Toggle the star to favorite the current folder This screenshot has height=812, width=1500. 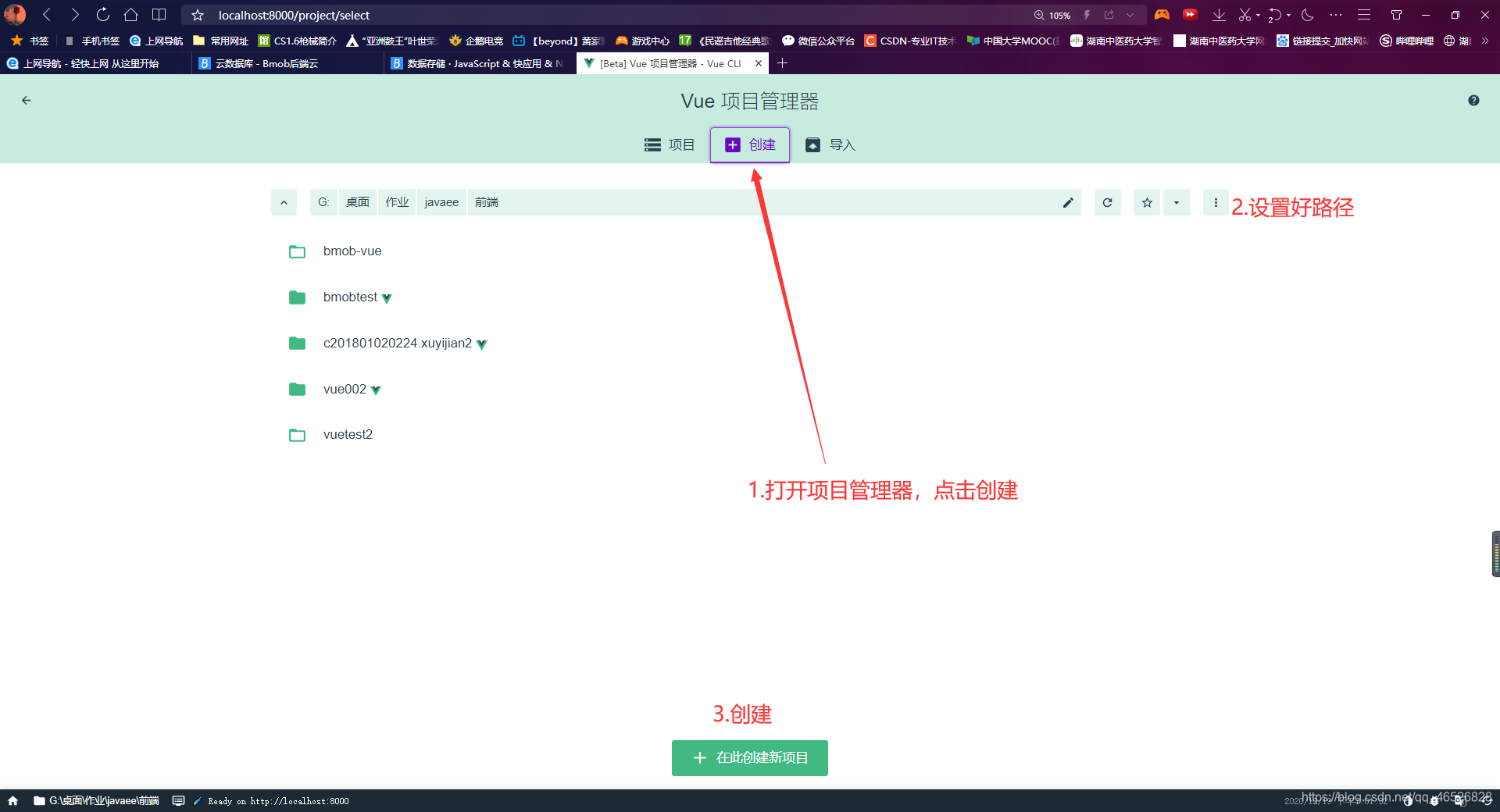tap(1146, 202)
